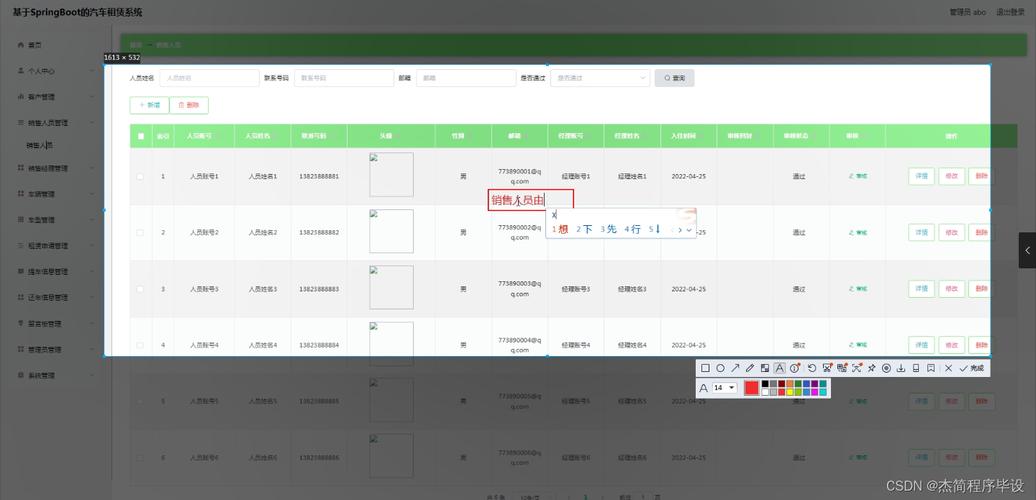Image resolution: width=1036 pixels, height=500 pixels.
Task: Click phone number 13823888882 cell
Action: point(319,232)
